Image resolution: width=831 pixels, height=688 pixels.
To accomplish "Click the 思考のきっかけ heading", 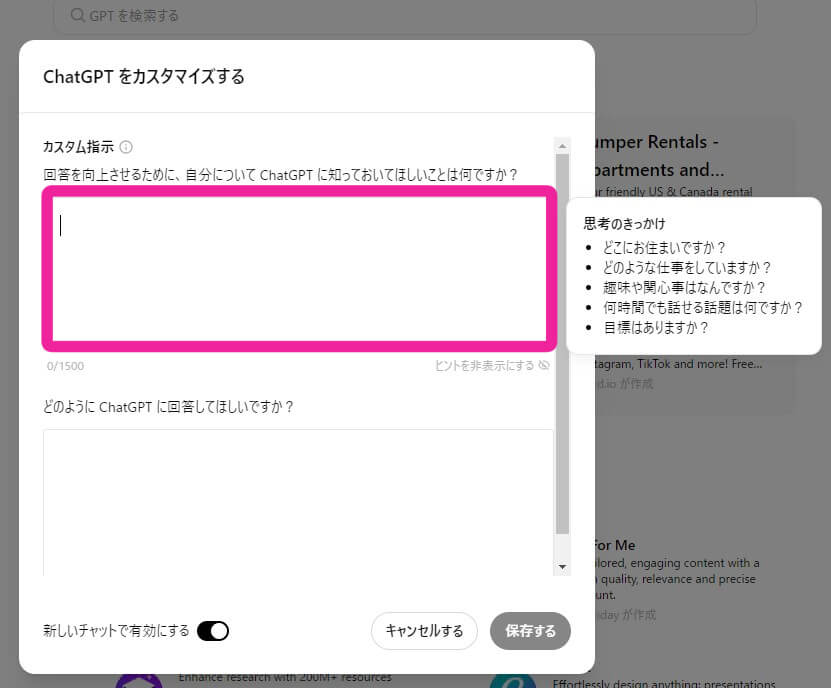I will click(624, 224).
